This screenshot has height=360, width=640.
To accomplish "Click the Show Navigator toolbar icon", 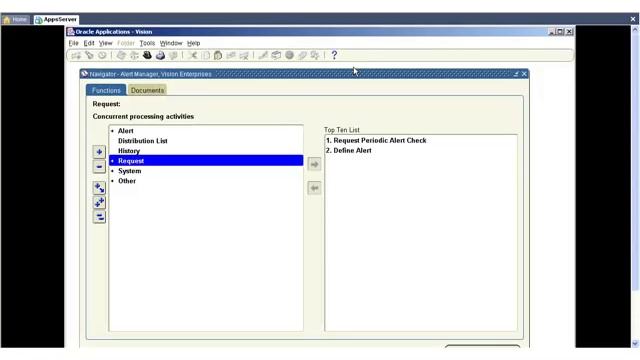I will click(x=102, y=56).
